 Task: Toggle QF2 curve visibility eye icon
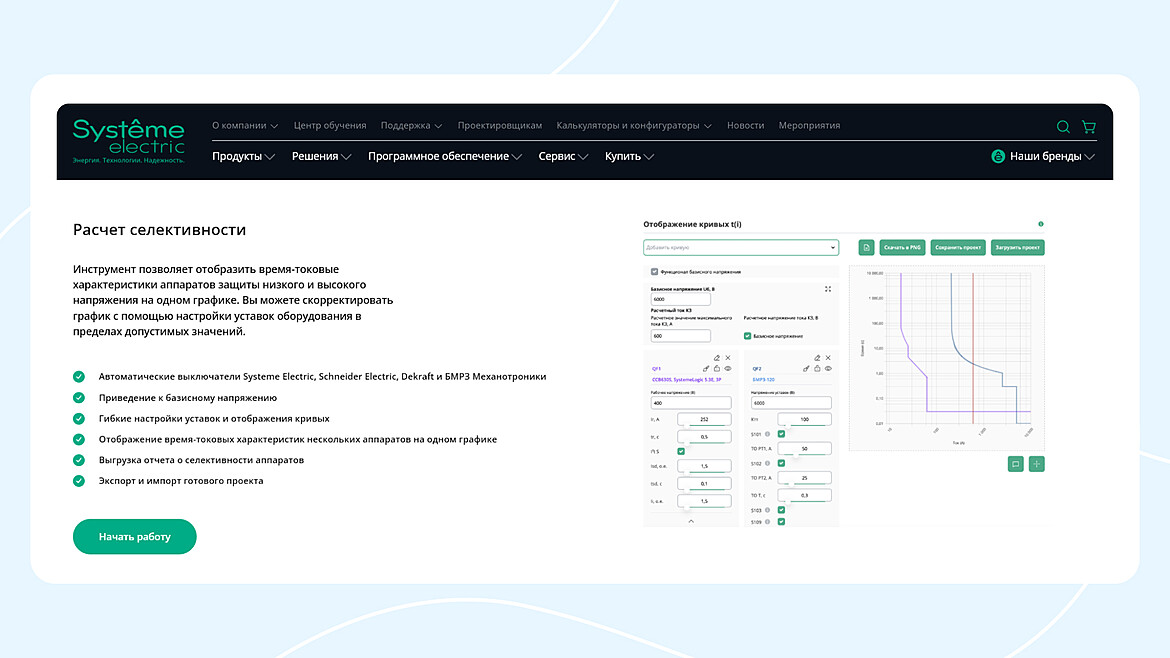pos(828,369)
